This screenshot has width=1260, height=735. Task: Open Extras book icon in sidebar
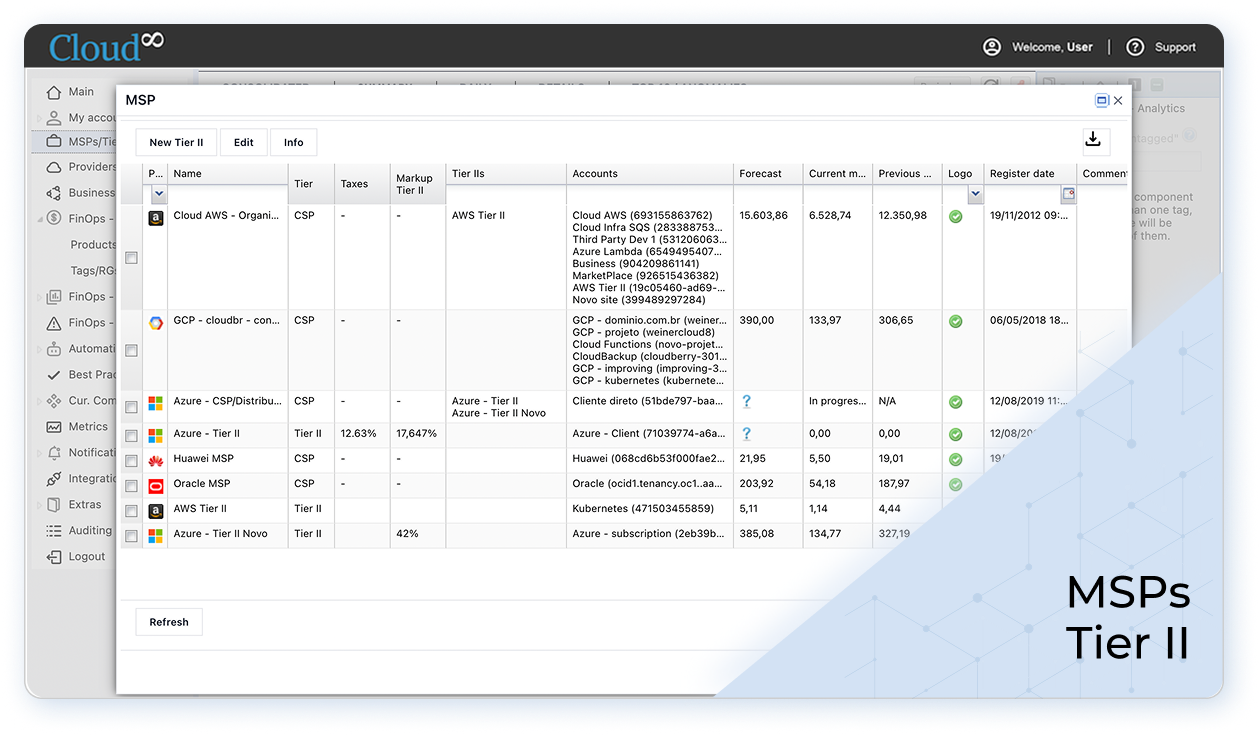[x=54, y=505]
